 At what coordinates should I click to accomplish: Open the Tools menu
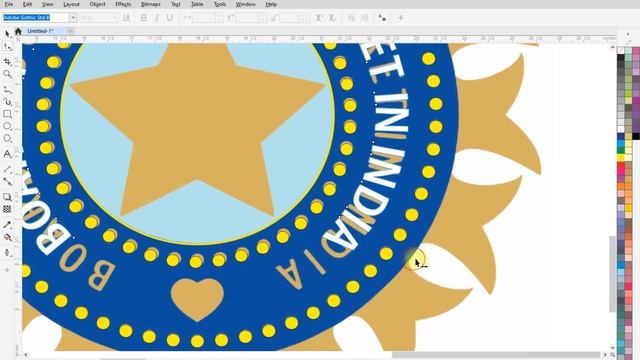pos(220,4)
